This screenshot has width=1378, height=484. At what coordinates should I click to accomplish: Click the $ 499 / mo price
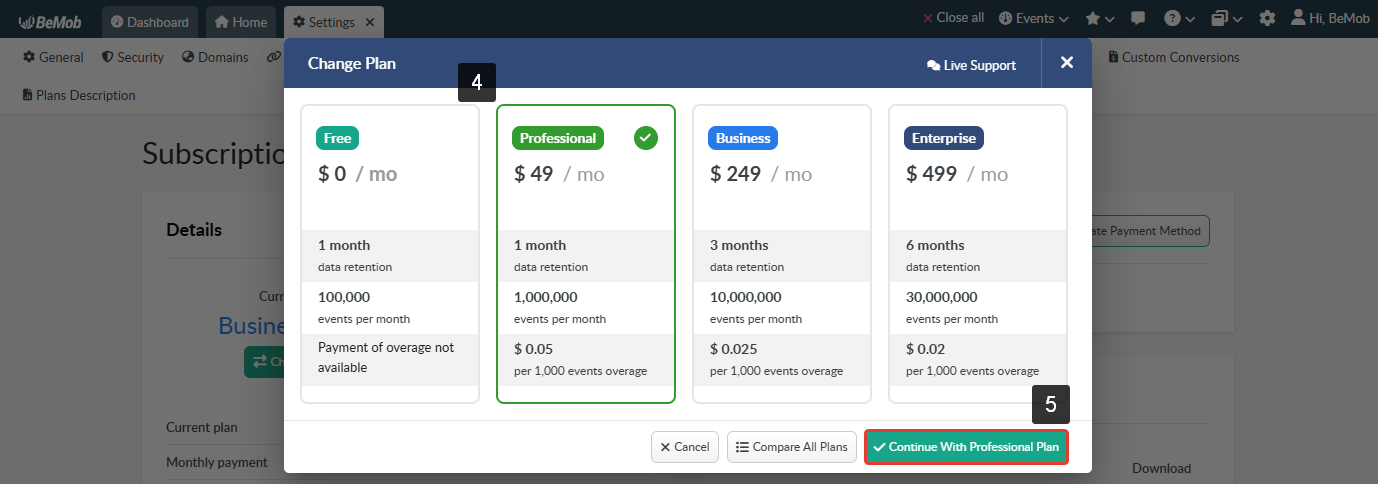click(957, 174)
